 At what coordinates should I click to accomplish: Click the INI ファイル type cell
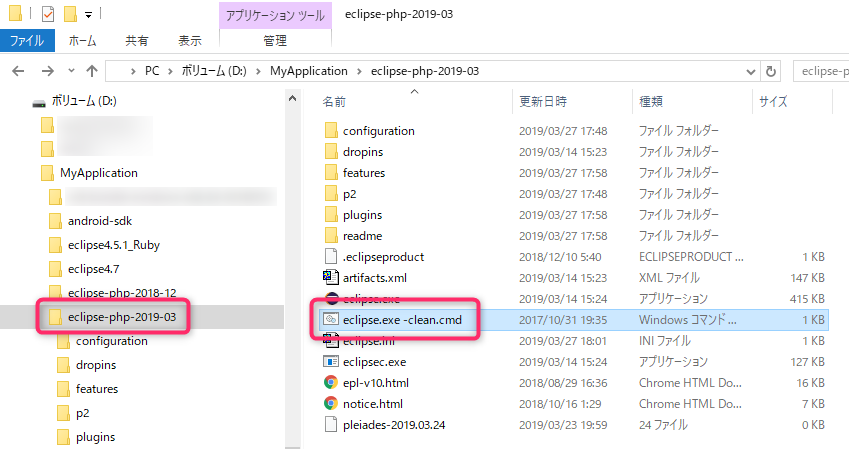[x=664, y=341]
